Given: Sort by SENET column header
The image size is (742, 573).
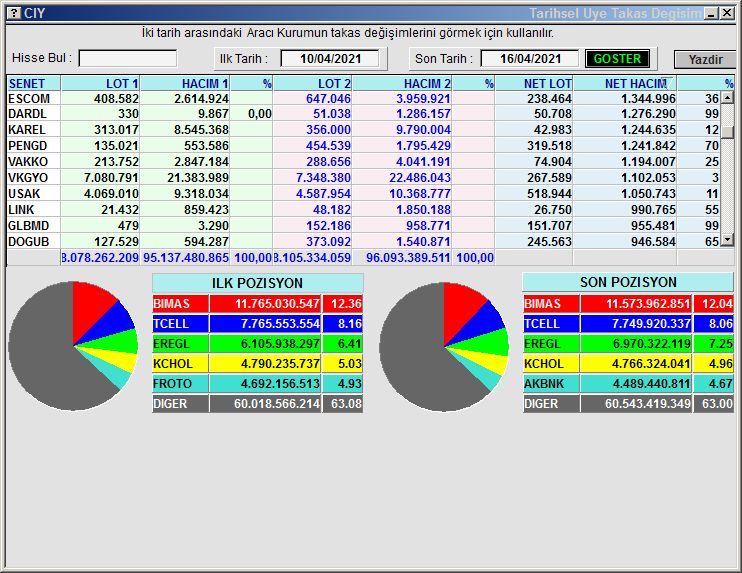Looking at the screenshot, I should coord(34,83).
